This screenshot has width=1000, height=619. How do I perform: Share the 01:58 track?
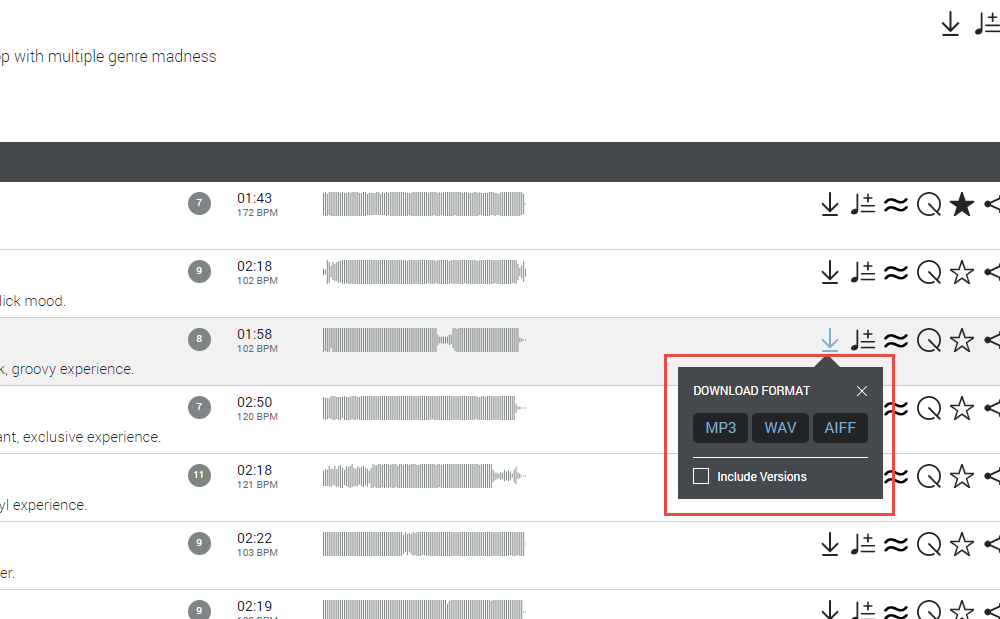pyautogui.click(x=992, y=341)
